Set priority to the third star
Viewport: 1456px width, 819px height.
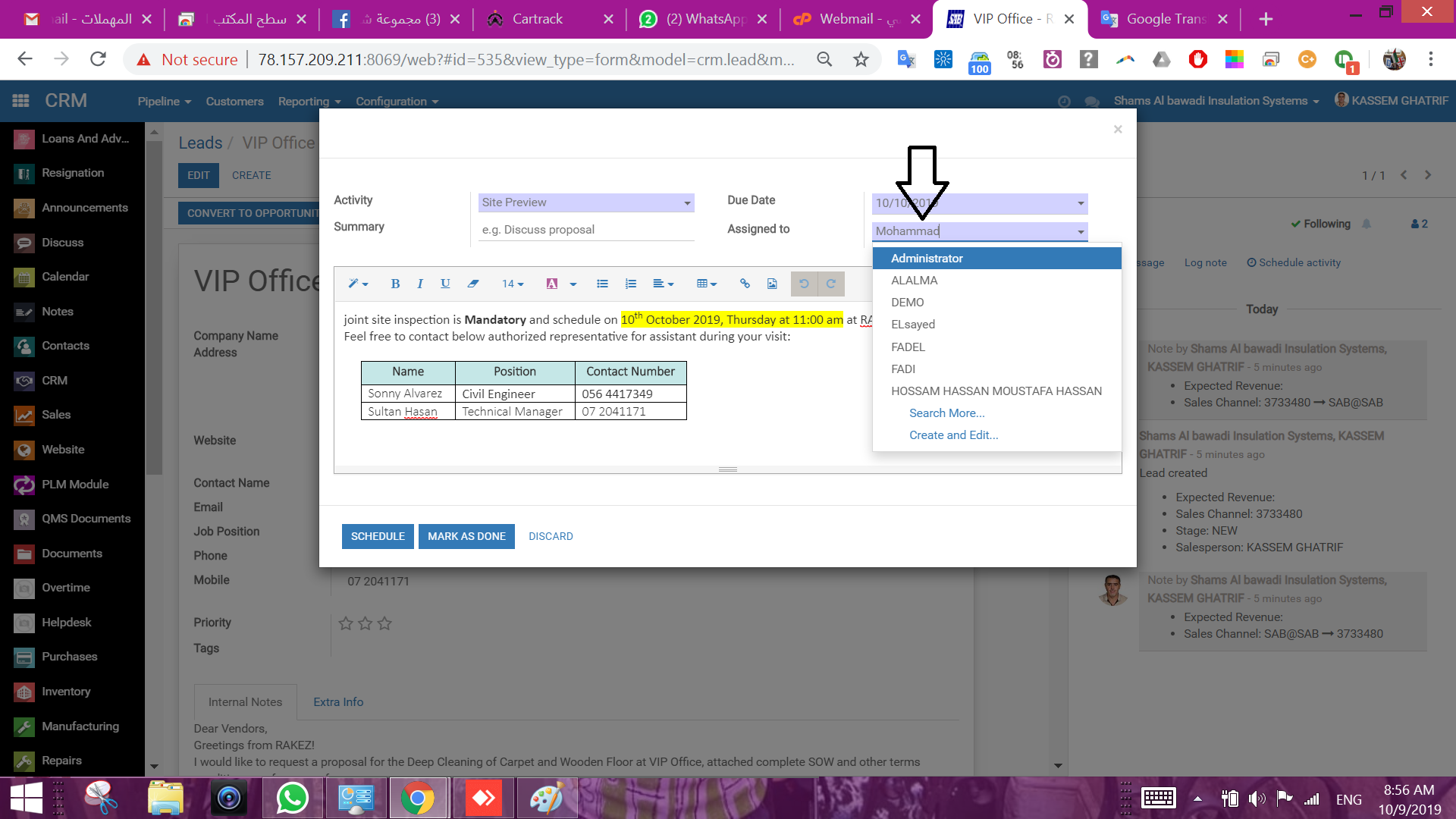coord(384,623)
